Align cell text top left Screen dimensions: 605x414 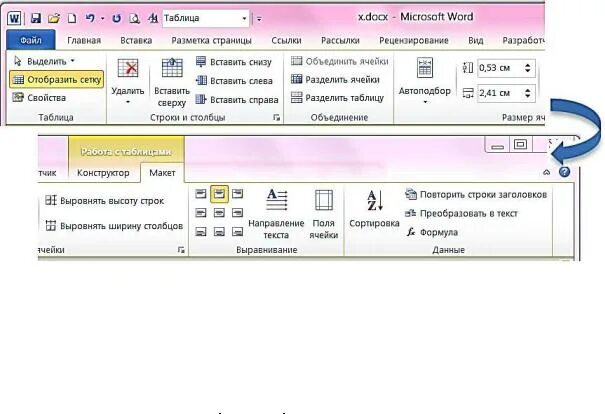click(x=201, y=194)
